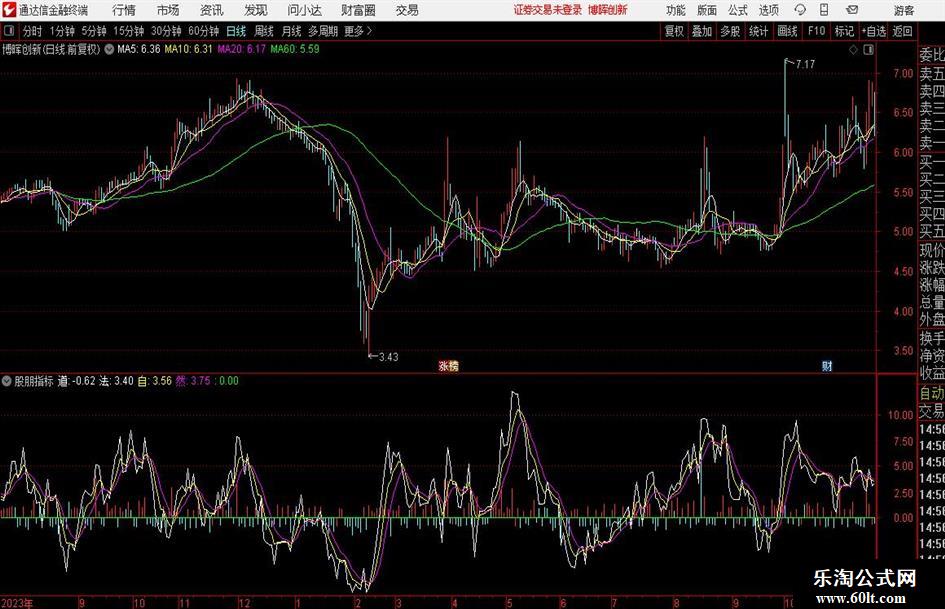Select the 1分钟 period
This screenshot has height=609, width=945.
coord(62,31)
